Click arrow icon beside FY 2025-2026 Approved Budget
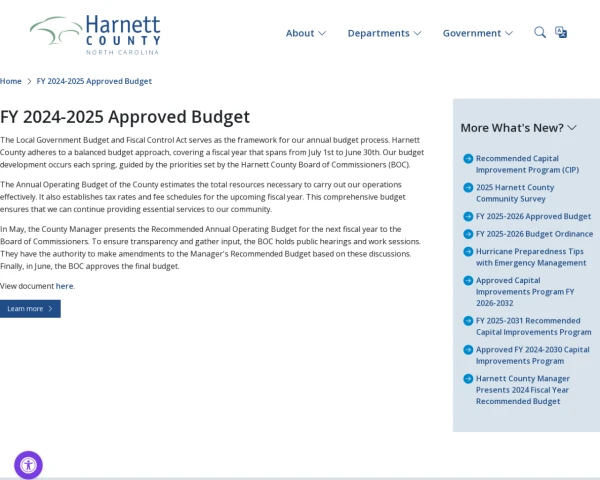This screenshot has width=600, height=480. pyautogui.click(x=468, y=216)
